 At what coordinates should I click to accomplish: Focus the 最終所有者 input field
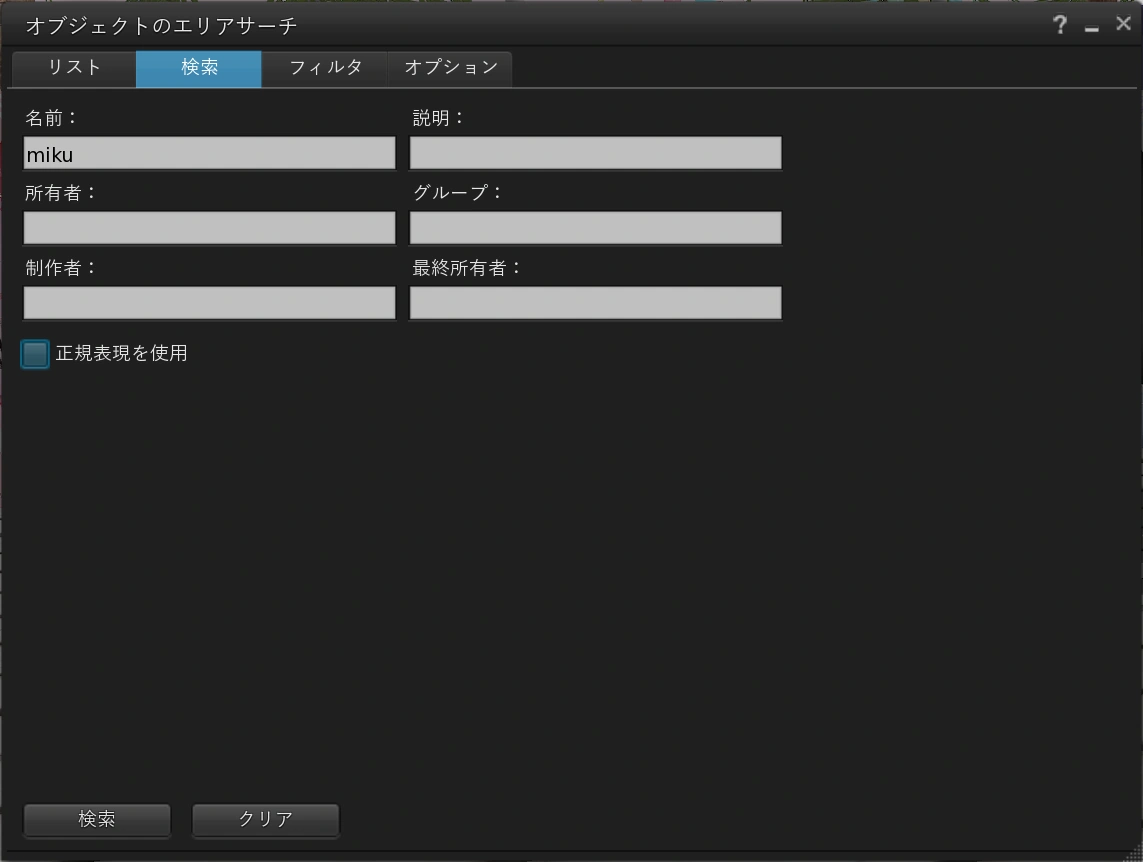596,303
